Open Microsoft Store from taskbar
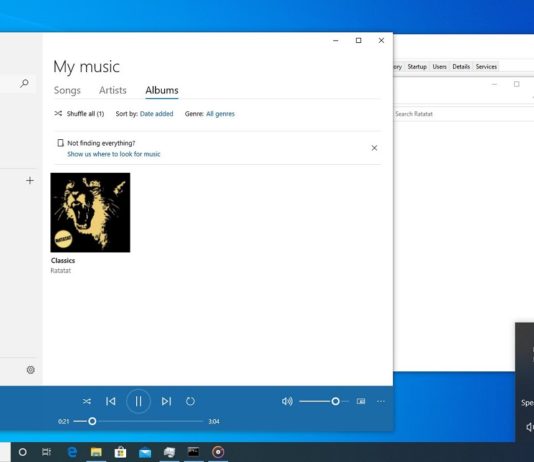This screenshot has height=462, width=534. 120,452
